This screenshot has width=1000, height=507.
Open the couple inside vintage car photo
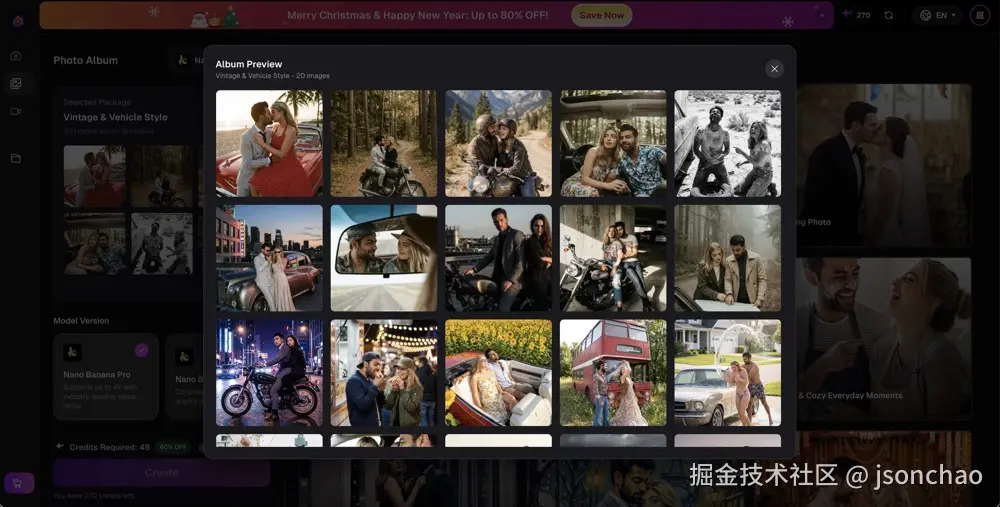coord(614,143)
